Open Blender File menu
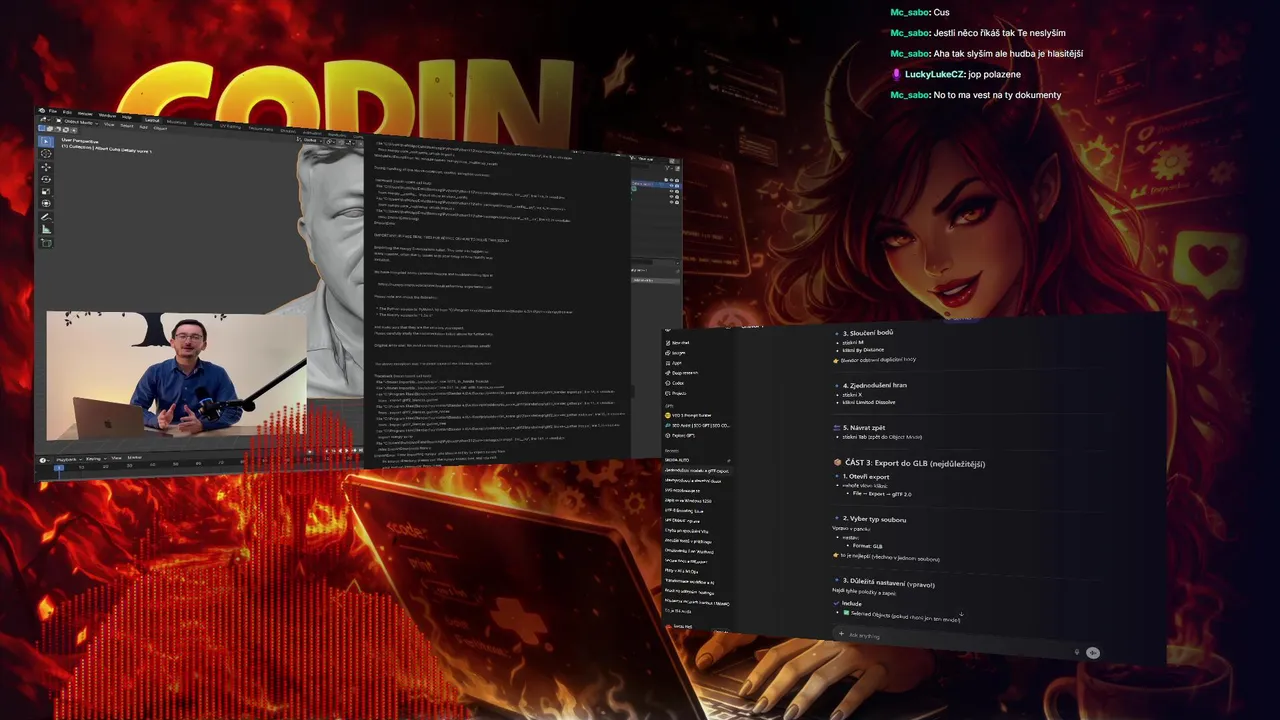1280x720 pixels. point(53,111)
